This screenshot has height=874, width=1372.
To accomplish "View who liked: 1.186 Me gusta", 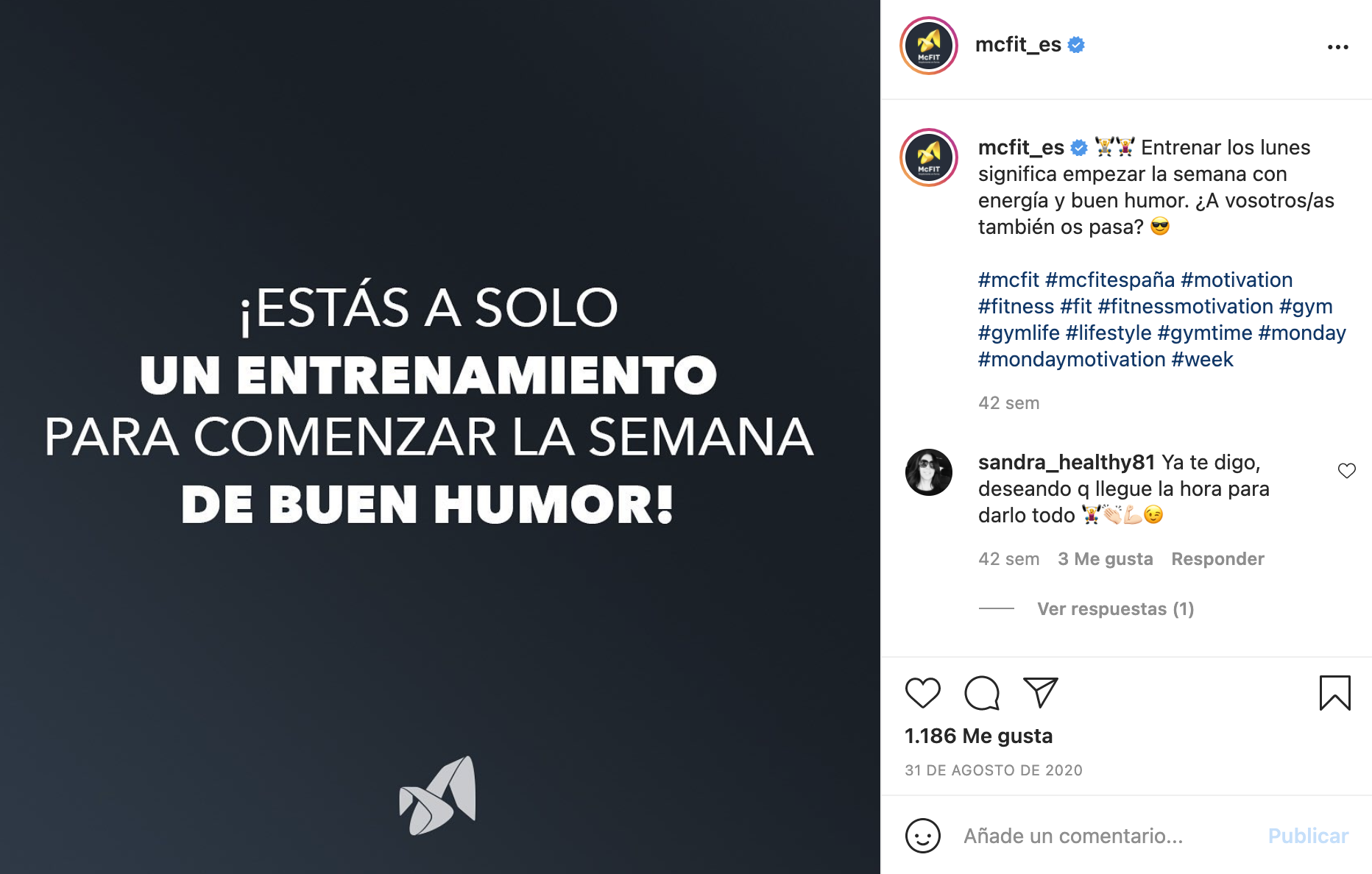I will click(x=978, y=736).
